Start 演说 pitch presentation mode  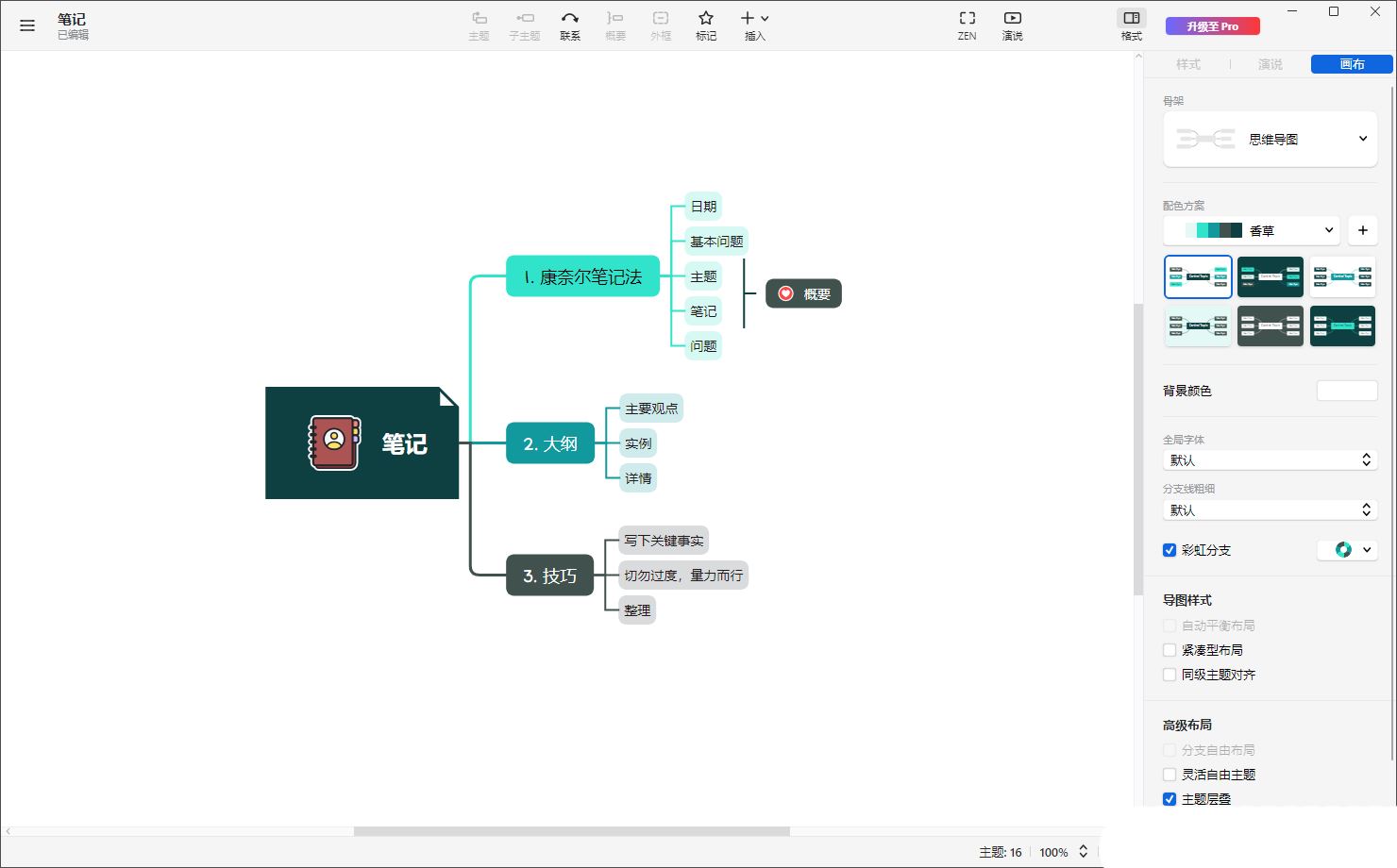coord(1012,25)
